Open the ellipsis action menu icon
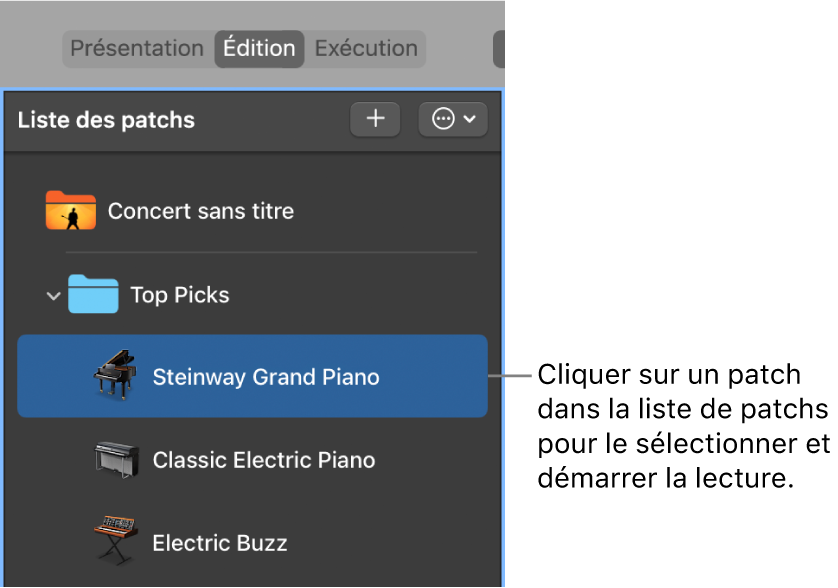 pyautogui.click(x=441, y=119)
